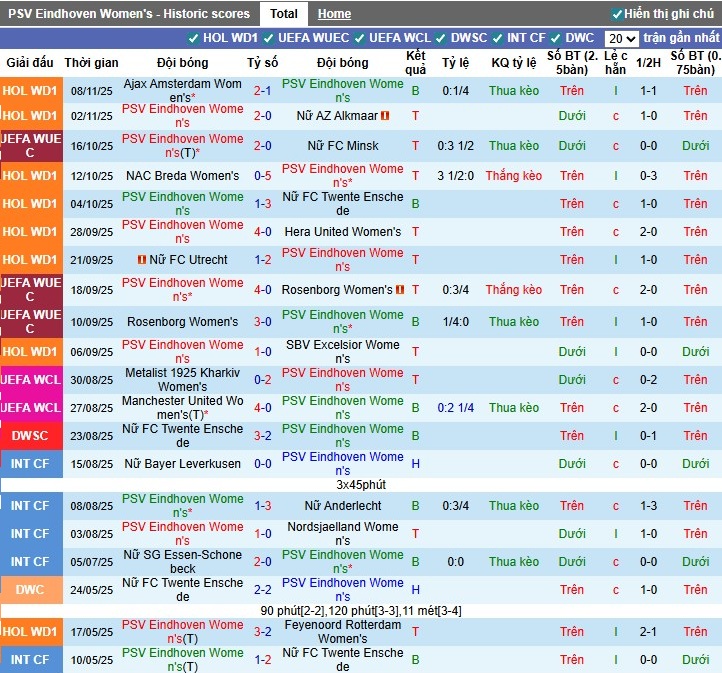This screenshot has height=673, width=722.
Task: Toggle the Hiển thị ghi chú checkbox
Action: point(617,14)
